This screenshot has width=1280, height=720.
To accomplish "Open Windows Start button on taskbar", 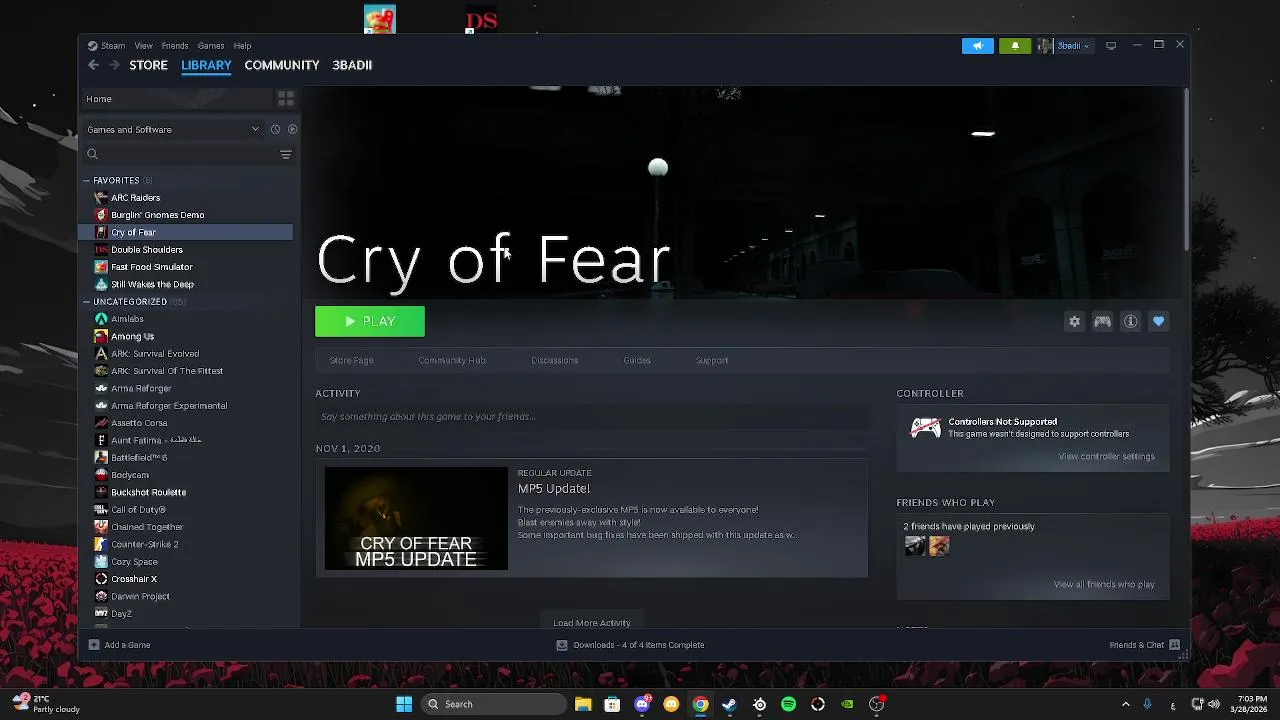I will pos(404,704).
